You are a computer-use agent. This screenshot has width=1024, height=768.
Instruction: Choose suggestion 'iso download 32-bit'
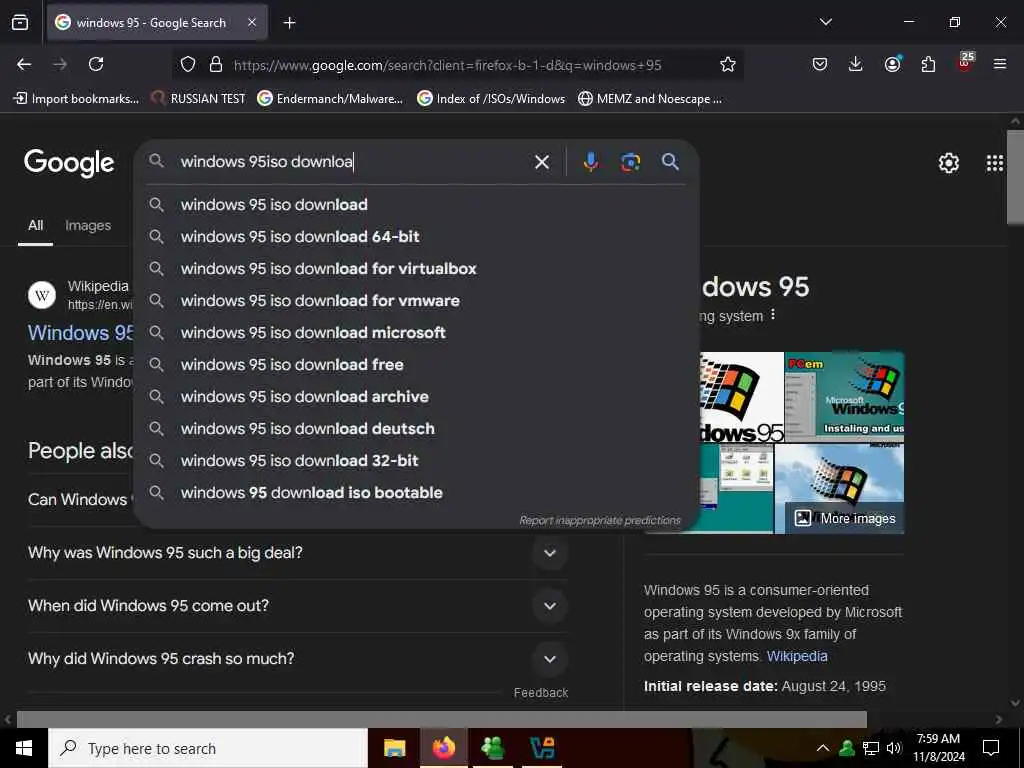click(x=417, y=460)
